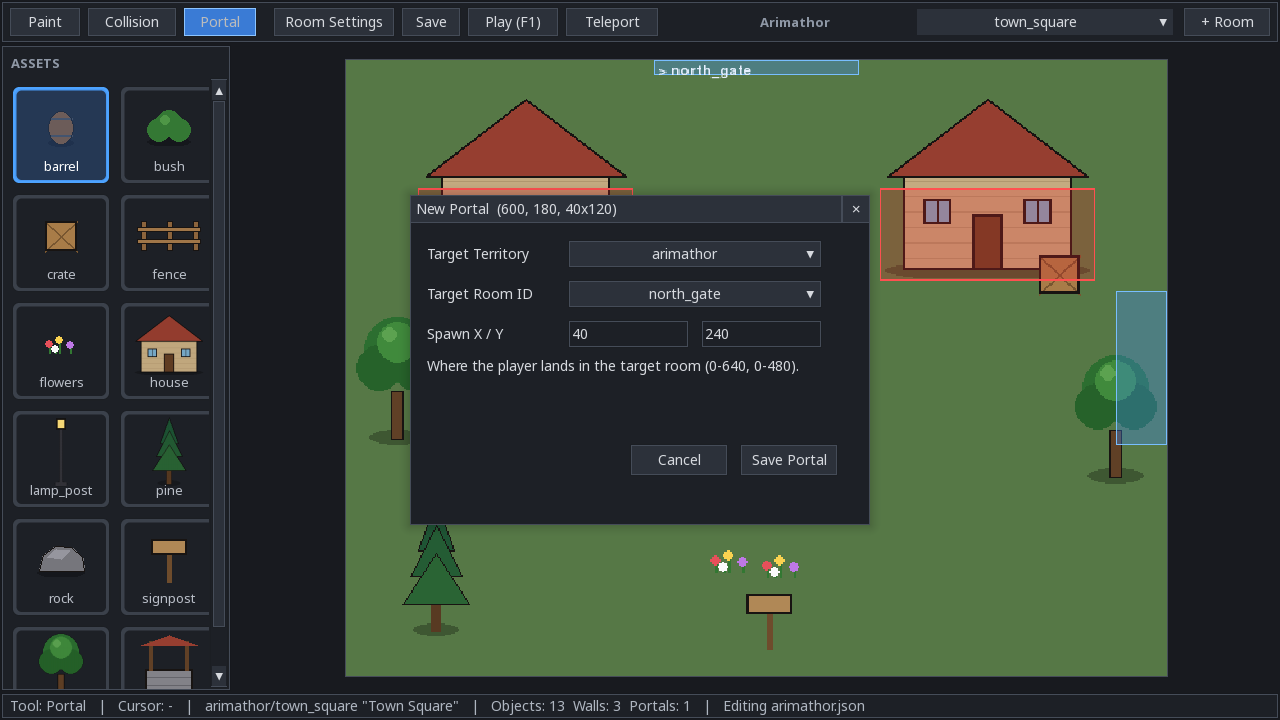Select the flowers asset
Viewport: 1280px width, 720px height.
coord(61,351)
